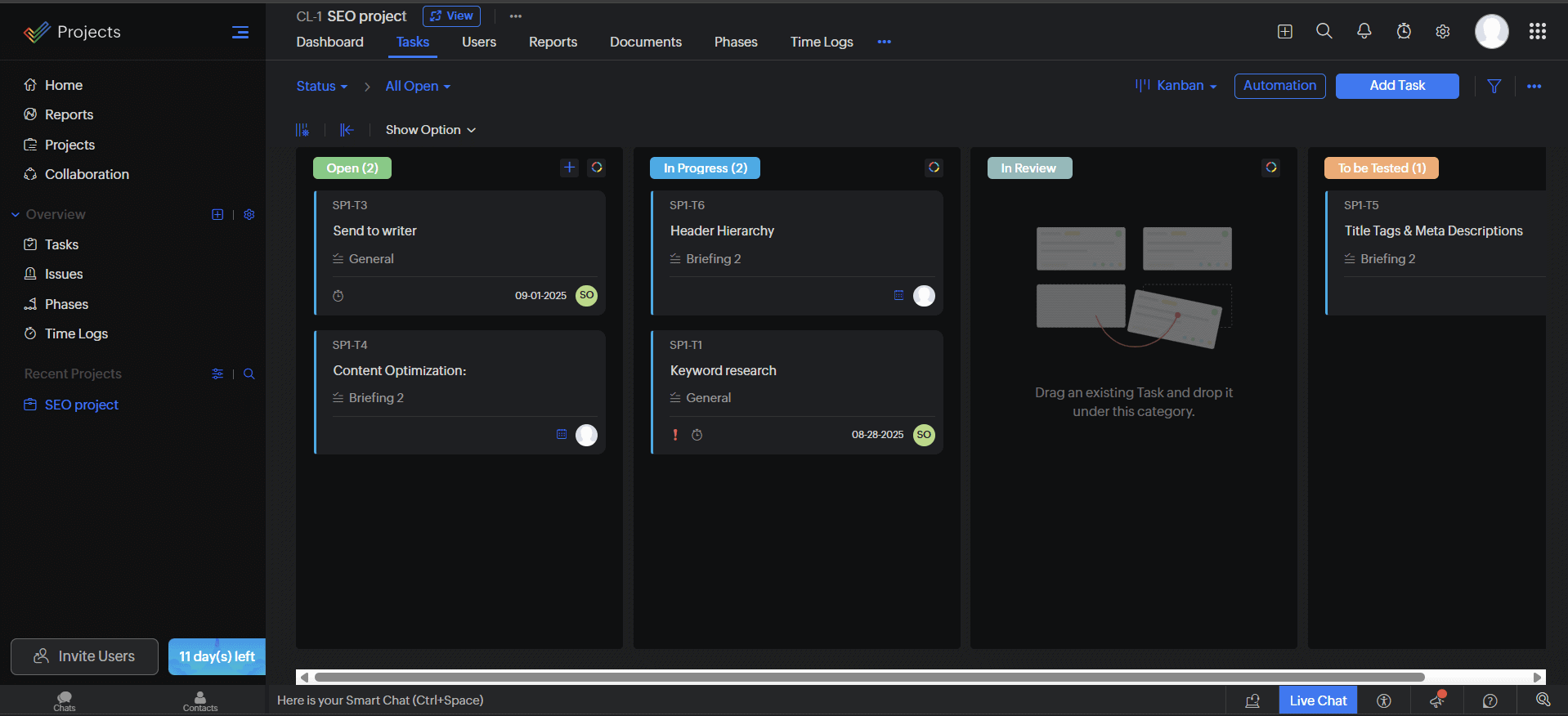The height and width of the screenshot is (716, 1568).
Task: Click the apps grid launcher icon
Action: [1537, 31]
